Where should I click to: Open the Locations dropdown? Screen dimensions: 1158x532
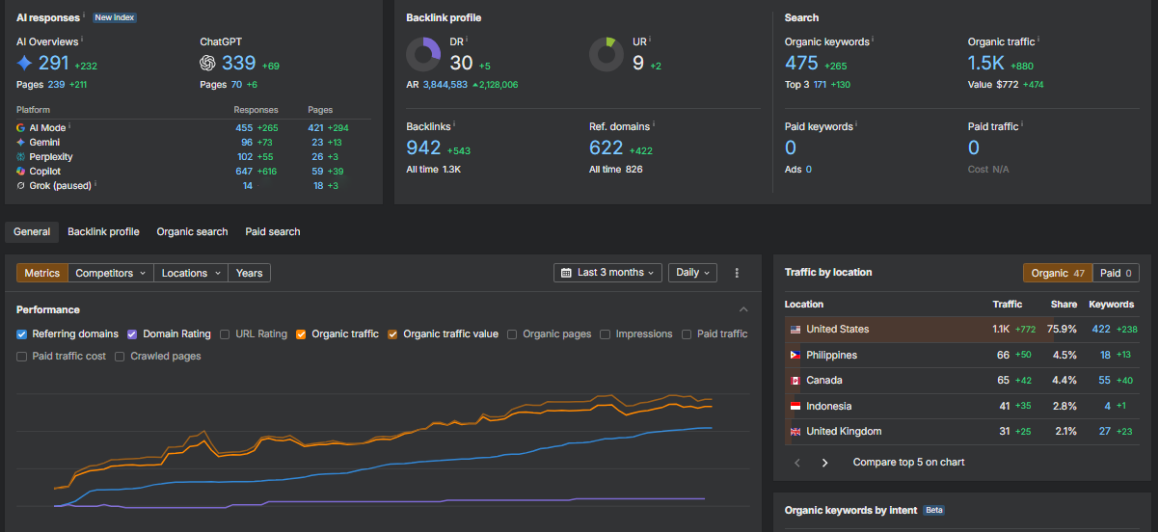click(x=191, y=273)
